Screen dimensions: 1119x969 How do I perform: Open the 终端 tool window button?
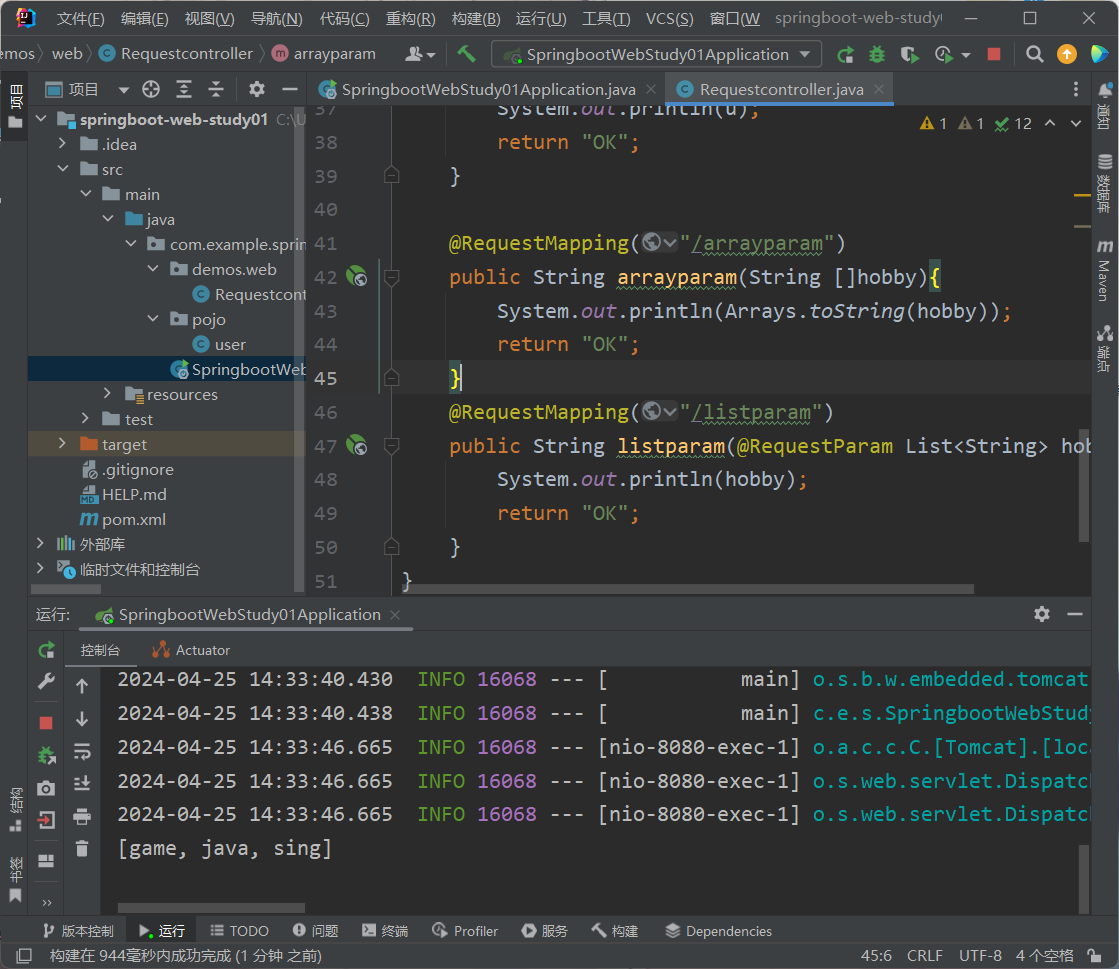point(385,931)
